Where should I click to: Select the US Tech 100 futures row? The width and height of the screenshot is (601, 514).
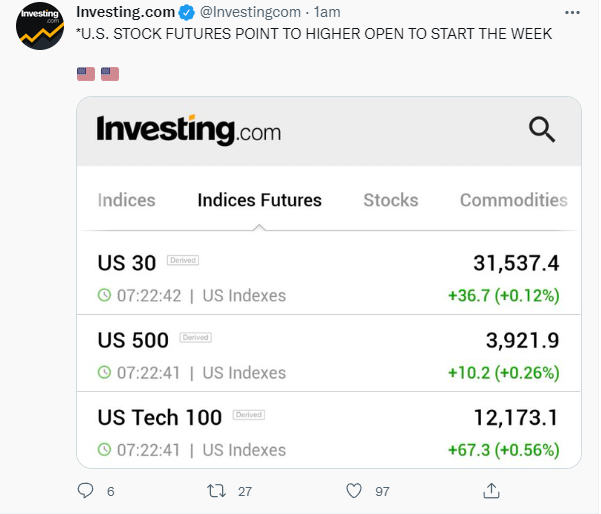click(x=329, y=430)
